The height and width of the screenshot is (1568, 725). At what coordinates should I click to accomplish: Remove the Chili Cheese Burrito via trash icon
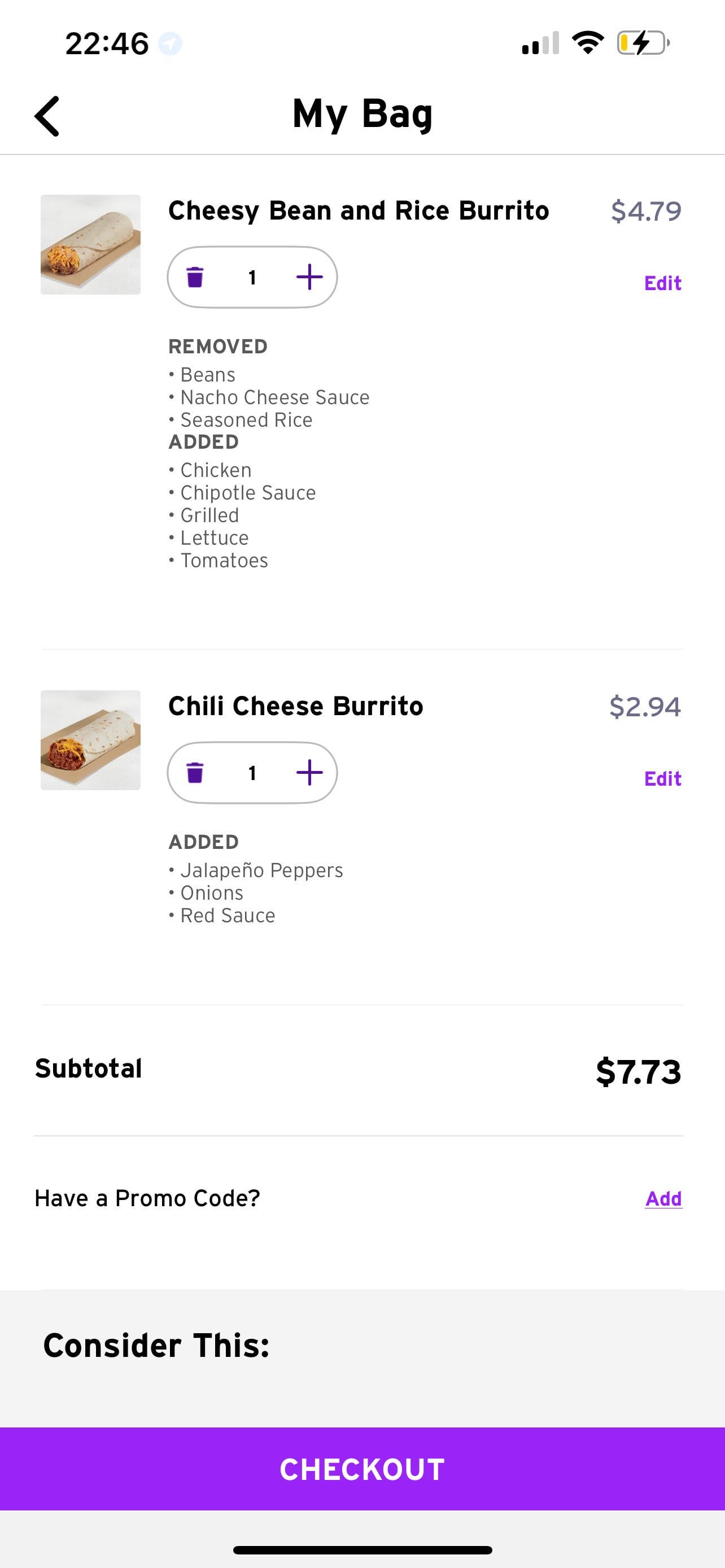(x=195, y=773)
